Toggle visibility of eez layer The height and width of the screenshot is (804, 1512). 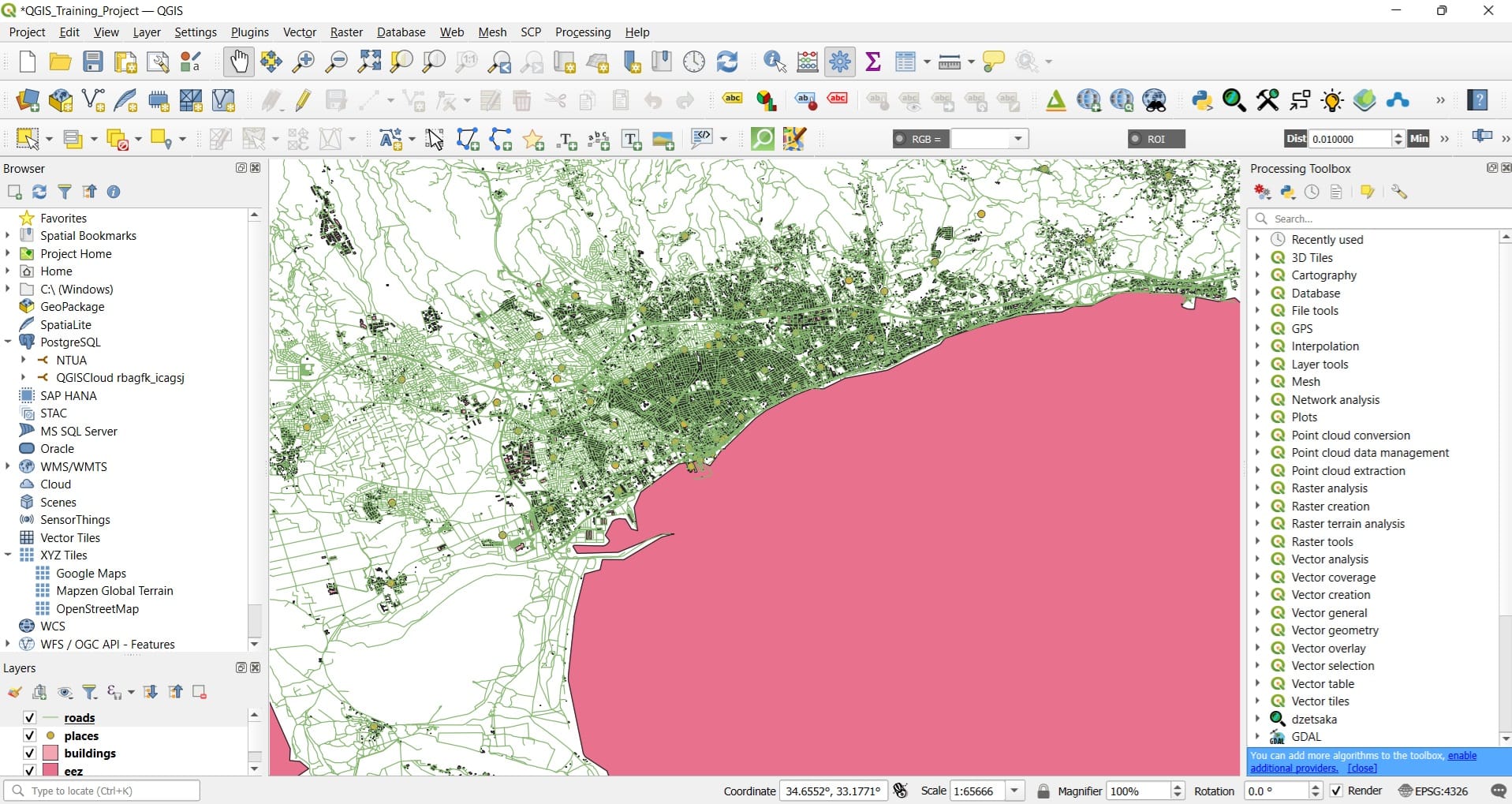pyautogui.click(x=29, y=770)
